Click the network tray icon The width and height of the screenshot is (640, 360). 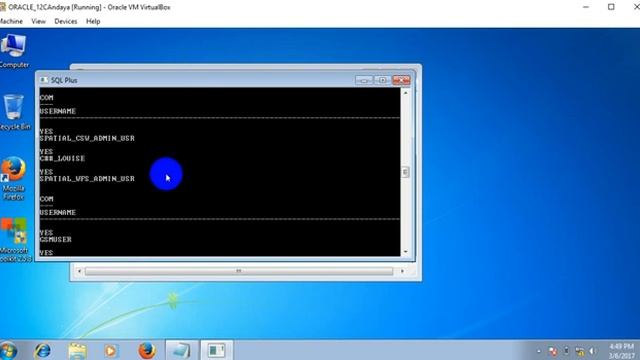pos(580,351)
